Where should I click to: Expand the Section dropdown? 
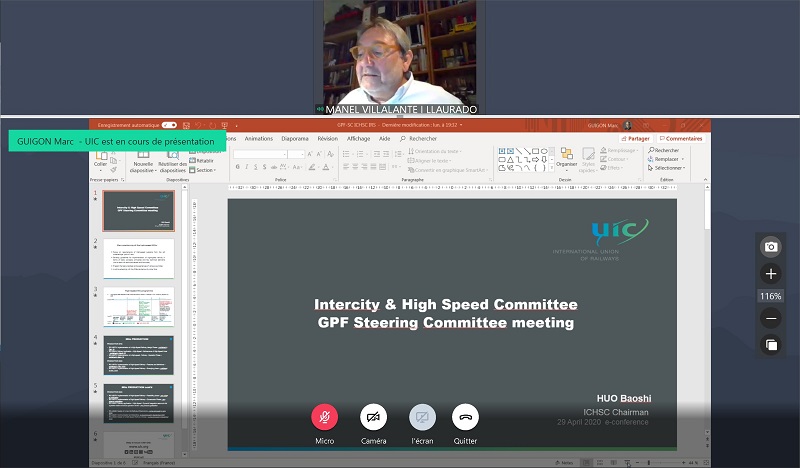click(x=203, y=170)
